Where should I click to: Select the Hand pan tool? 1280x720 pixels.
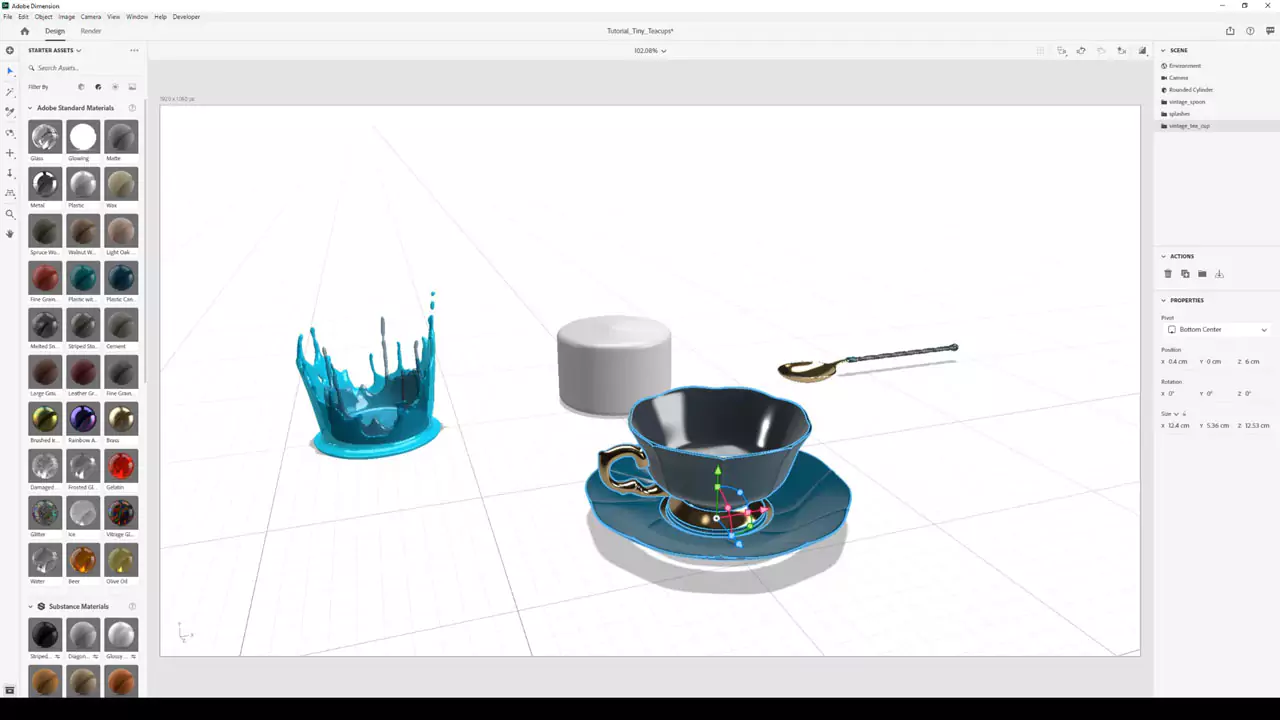point(10,234)
